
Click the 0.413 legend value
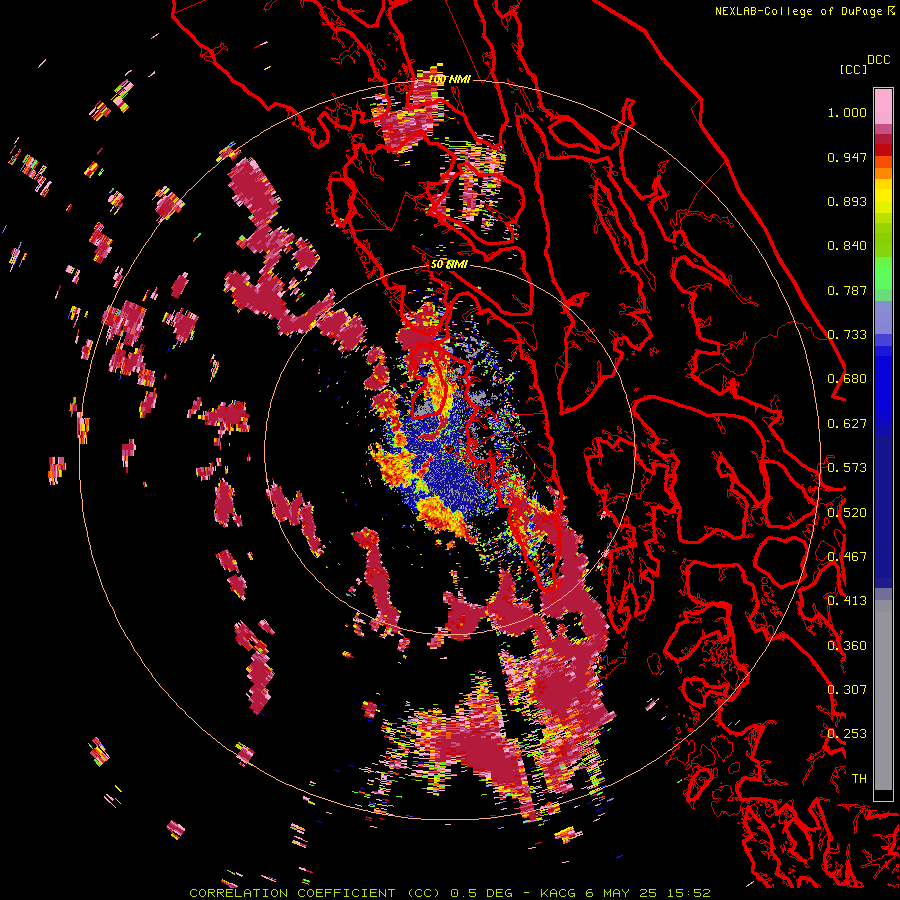point(847,601)
